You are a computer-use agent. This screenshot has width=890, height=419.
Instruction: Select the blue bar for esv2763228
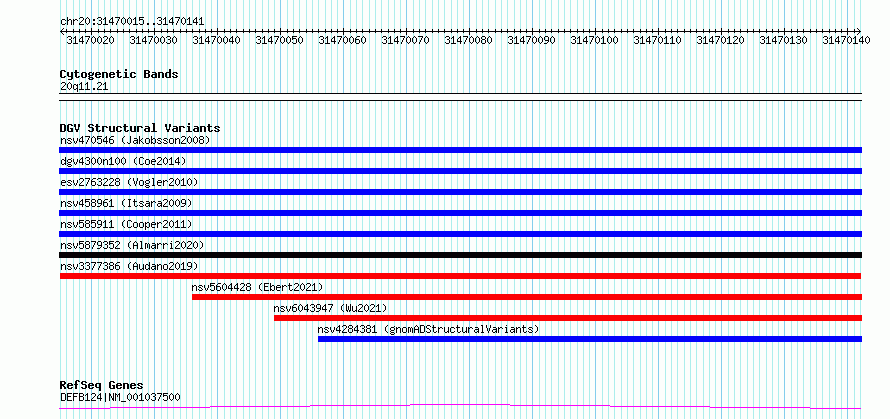click(x=460, y=192)
